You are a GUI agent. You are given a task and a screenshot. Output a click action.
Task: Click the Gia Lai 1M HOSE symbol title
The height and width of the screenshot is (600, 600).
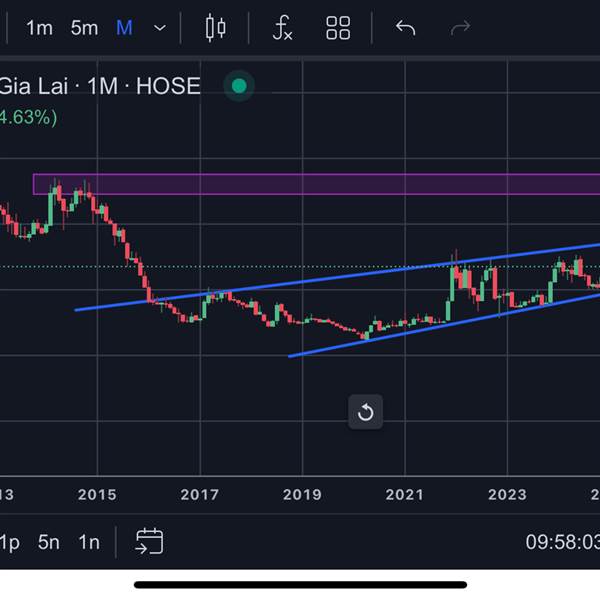pos(100,86)
